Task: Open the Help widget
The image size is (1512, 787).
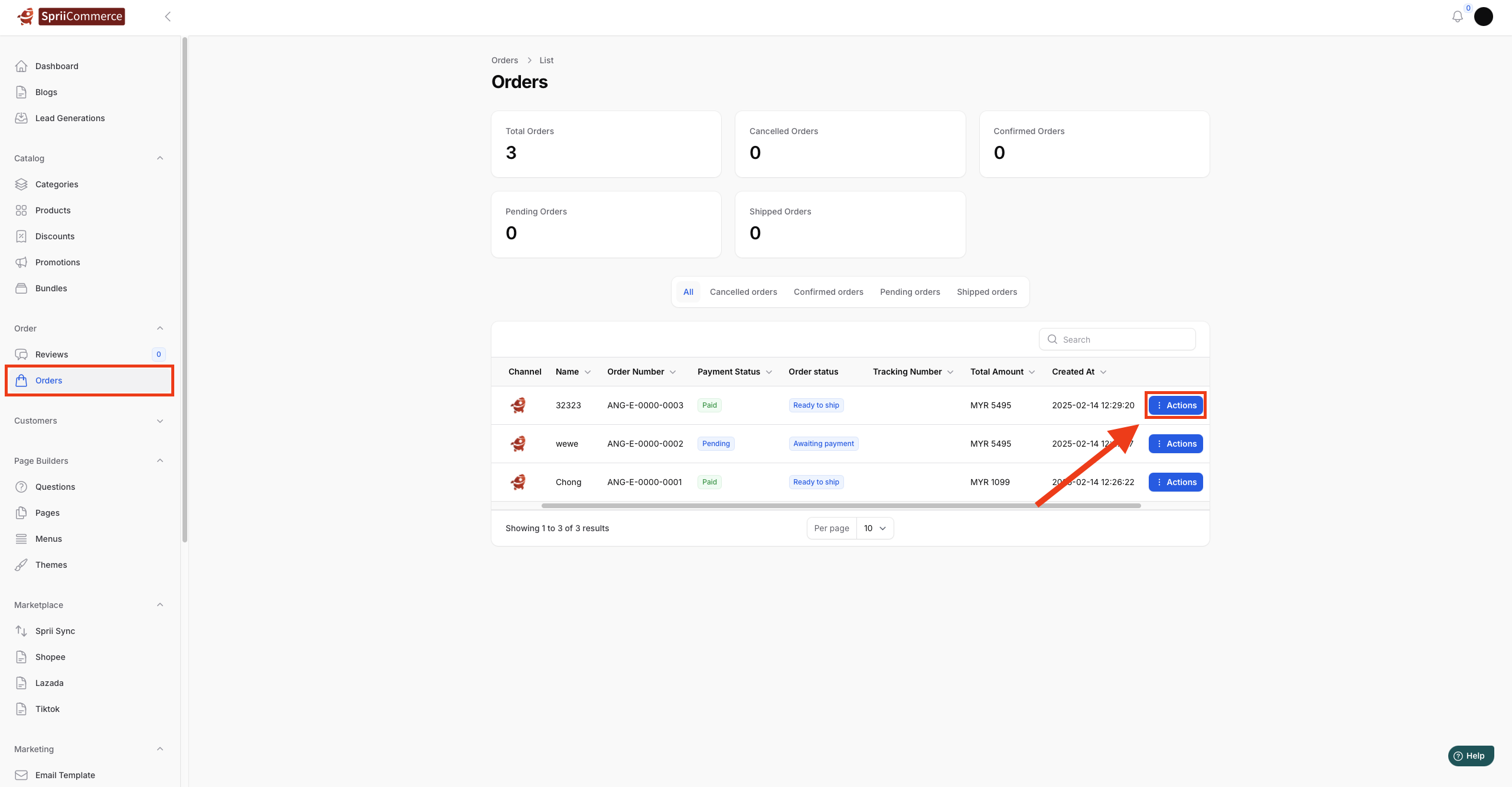Action: click(1471, 756)
